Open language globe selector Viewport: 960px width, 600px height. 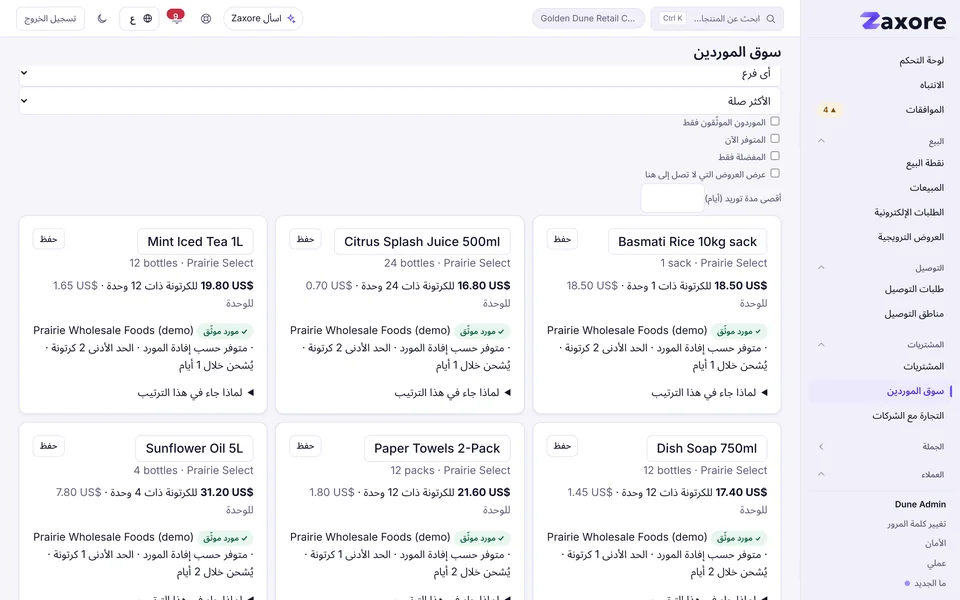(x=140, y=18)
